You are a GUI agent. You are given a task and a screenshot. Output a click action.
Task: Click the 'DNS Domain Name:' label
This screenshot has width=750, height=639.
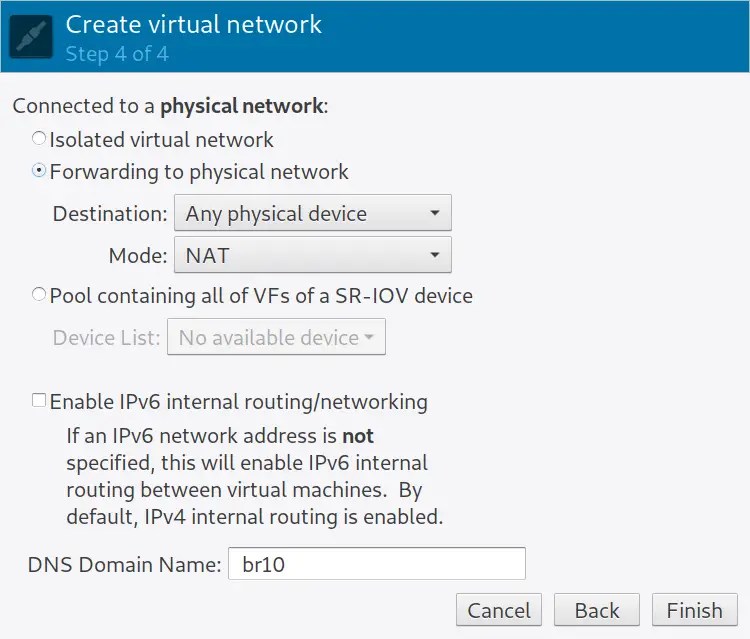pyautogui.click(x=124, y=564)
